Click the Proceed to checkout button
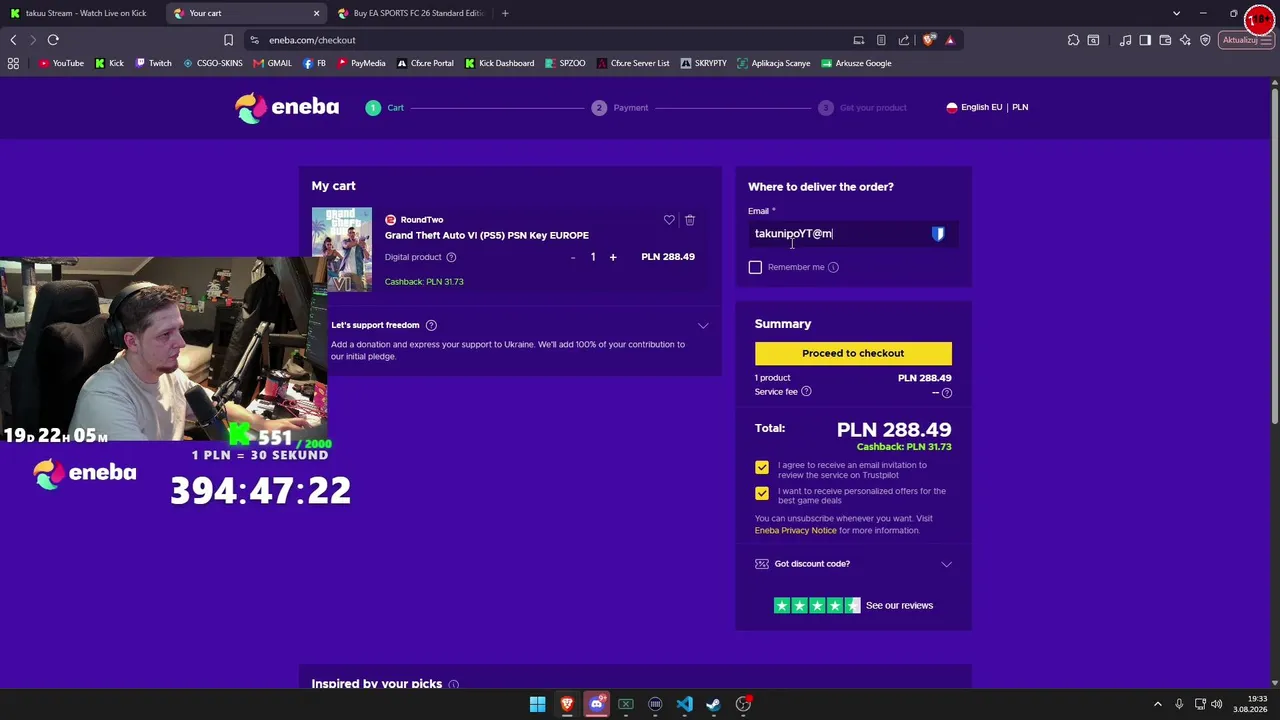The height and width of the screenshot is (720, 1280). coord(853,353)
